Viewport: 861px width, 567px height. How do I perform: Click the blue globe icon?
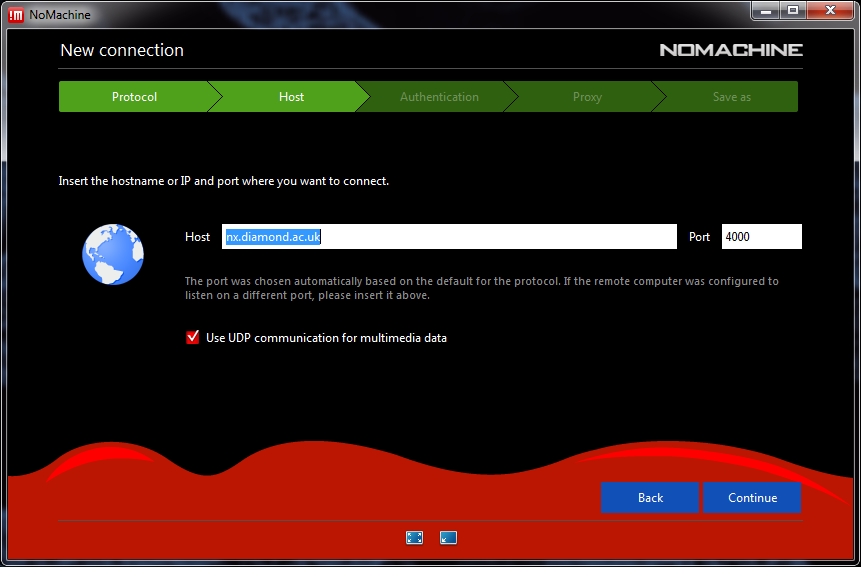coord(113,254)
